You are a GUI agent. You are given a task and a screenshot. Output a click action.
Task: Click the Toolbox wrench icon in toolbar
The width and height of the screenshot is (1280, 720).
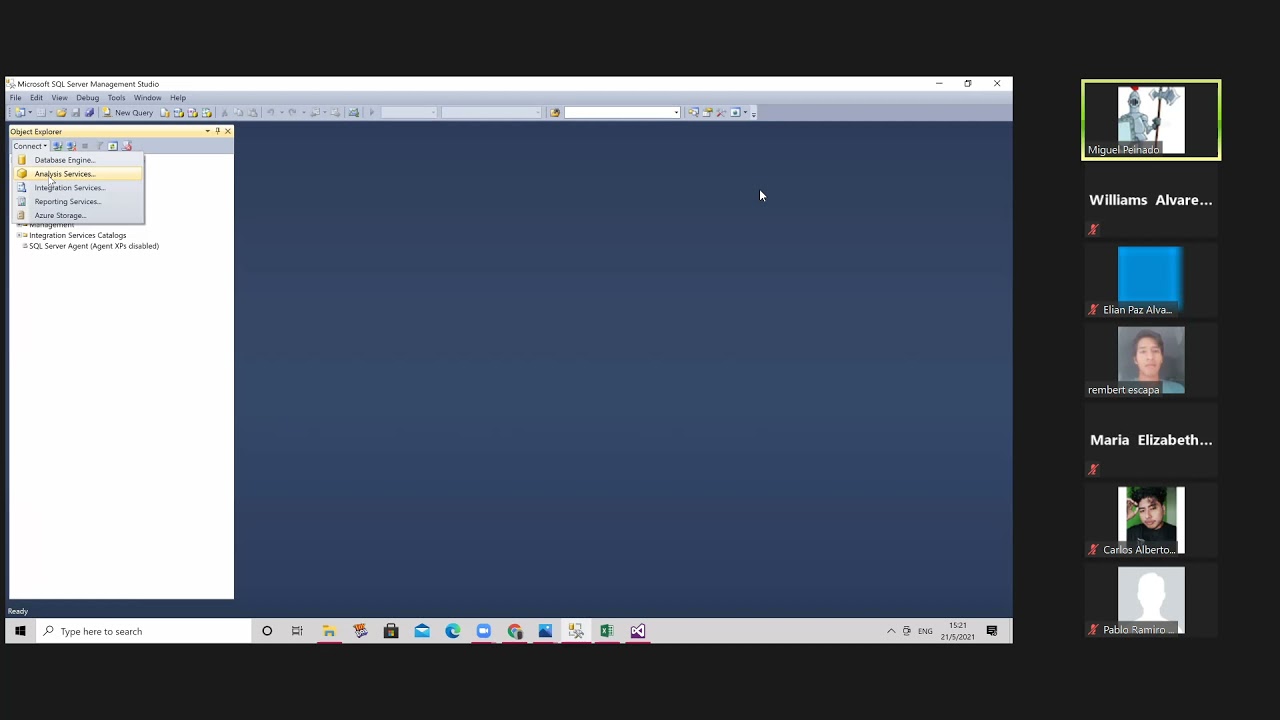click(721, 113)
